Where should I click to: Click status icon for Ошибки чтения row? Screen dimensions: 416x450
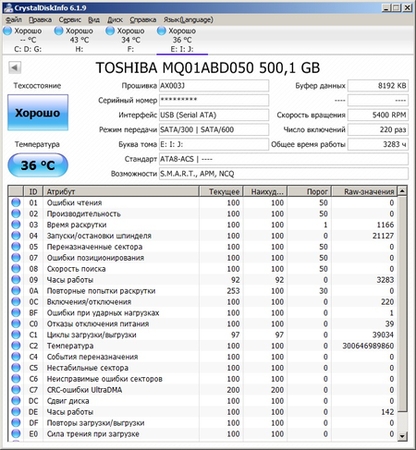pyautogui.click(x=16, y=203)
